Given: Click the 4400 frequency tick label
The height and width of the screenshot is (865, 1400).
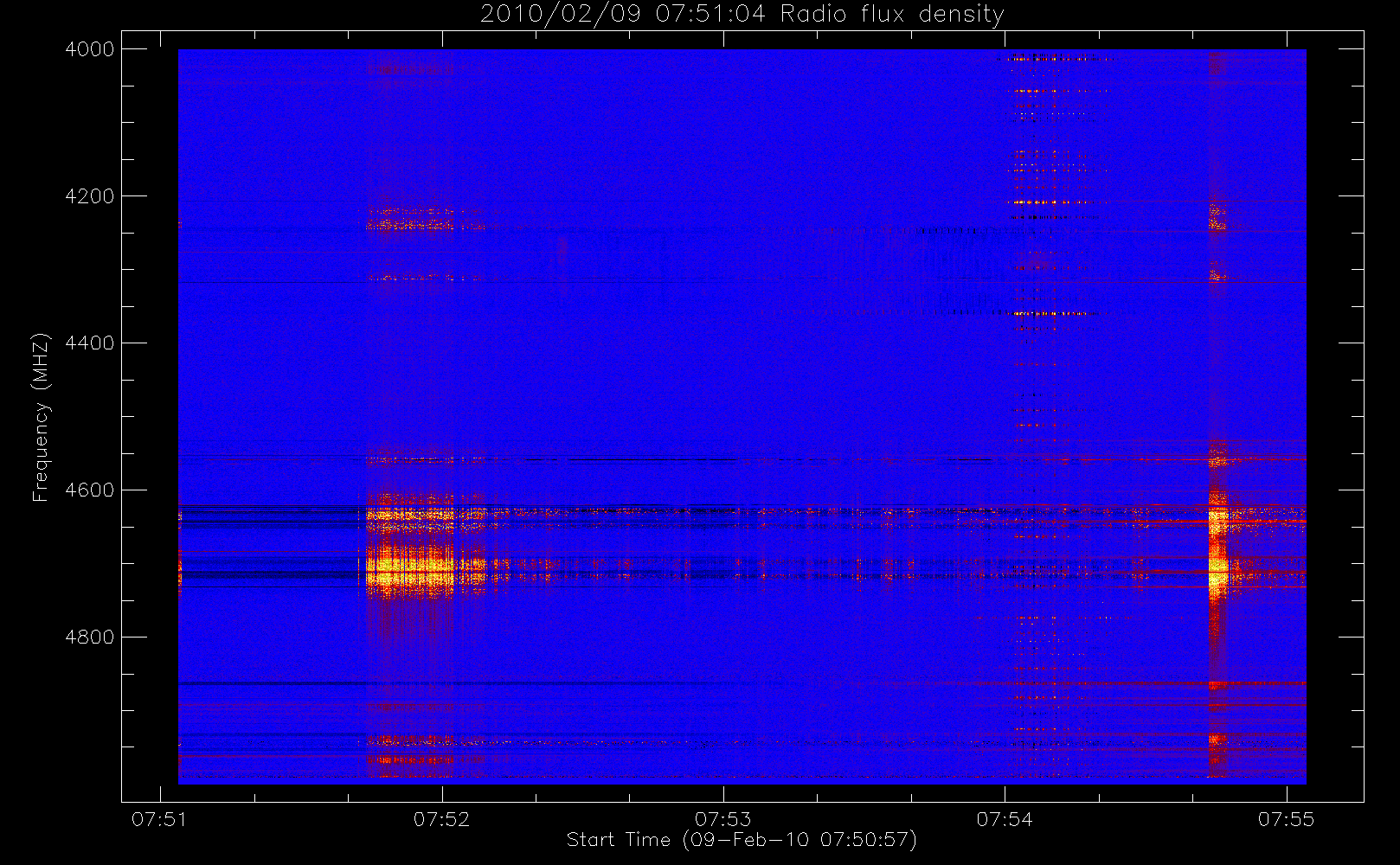Looking at the screenshot, I should [90, 343].
